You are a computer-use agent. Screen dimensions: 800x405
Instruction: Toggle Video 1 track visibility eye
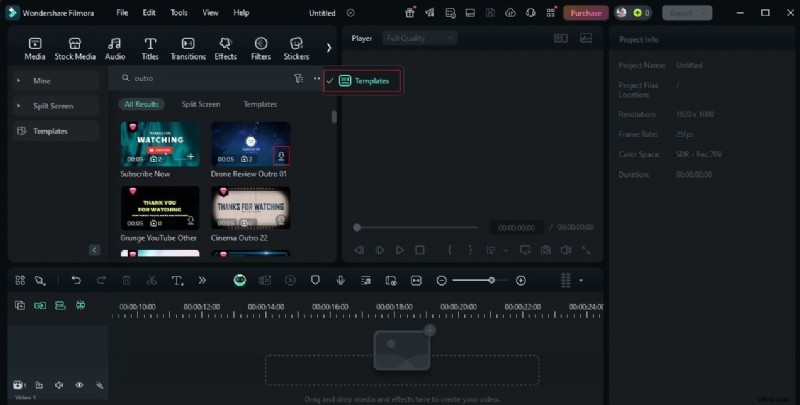click(x=79, y=385)
